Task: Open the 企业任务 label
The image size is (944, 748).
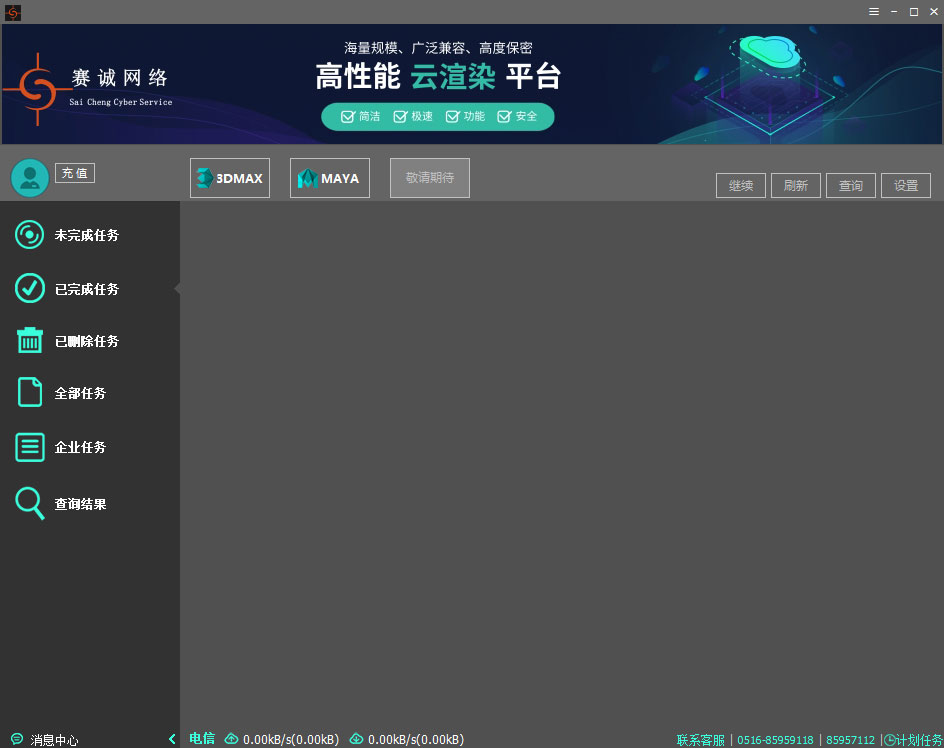Action: 80,447
